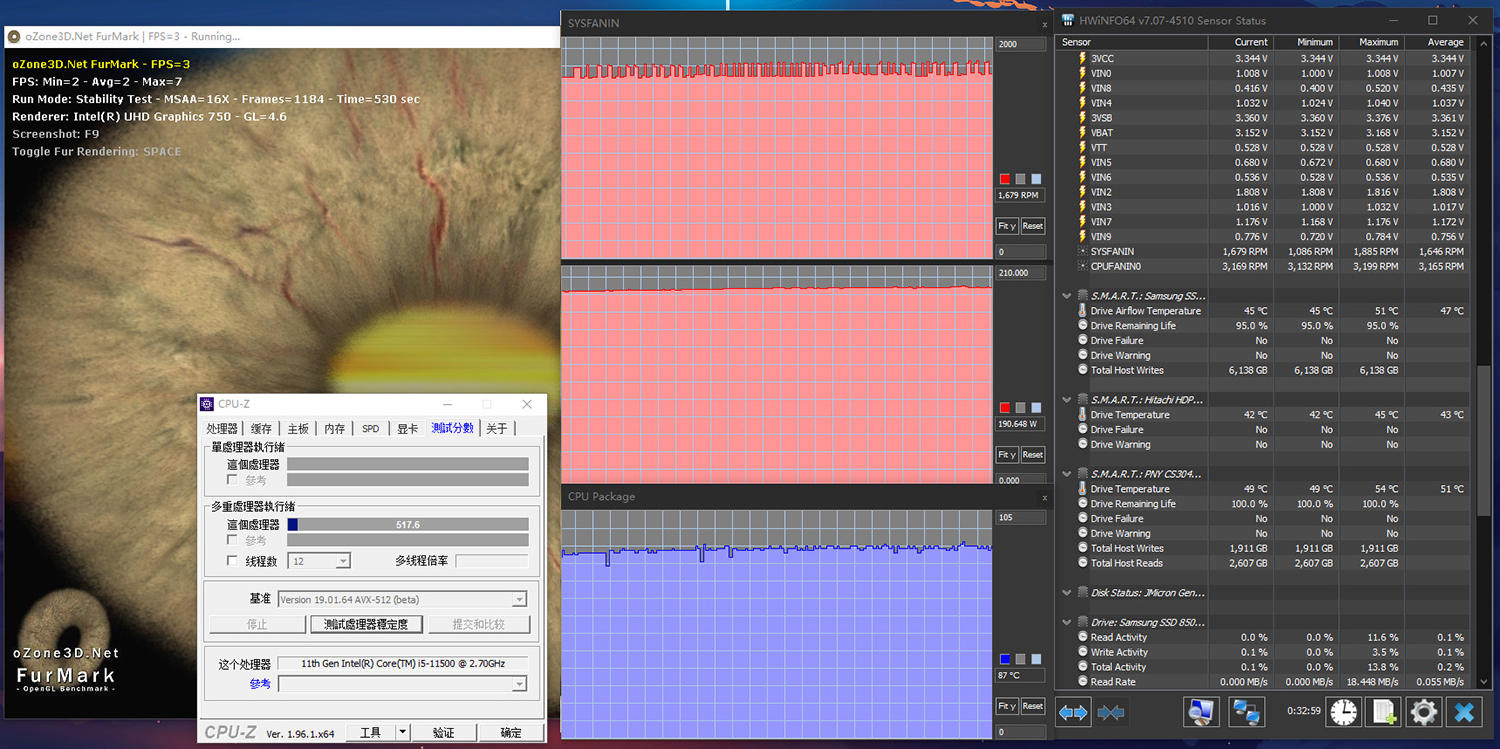This screenshot has height=749, width=1500.
Task: Switch to the SPD tab in CPU-Z
Action: (370, 428)
